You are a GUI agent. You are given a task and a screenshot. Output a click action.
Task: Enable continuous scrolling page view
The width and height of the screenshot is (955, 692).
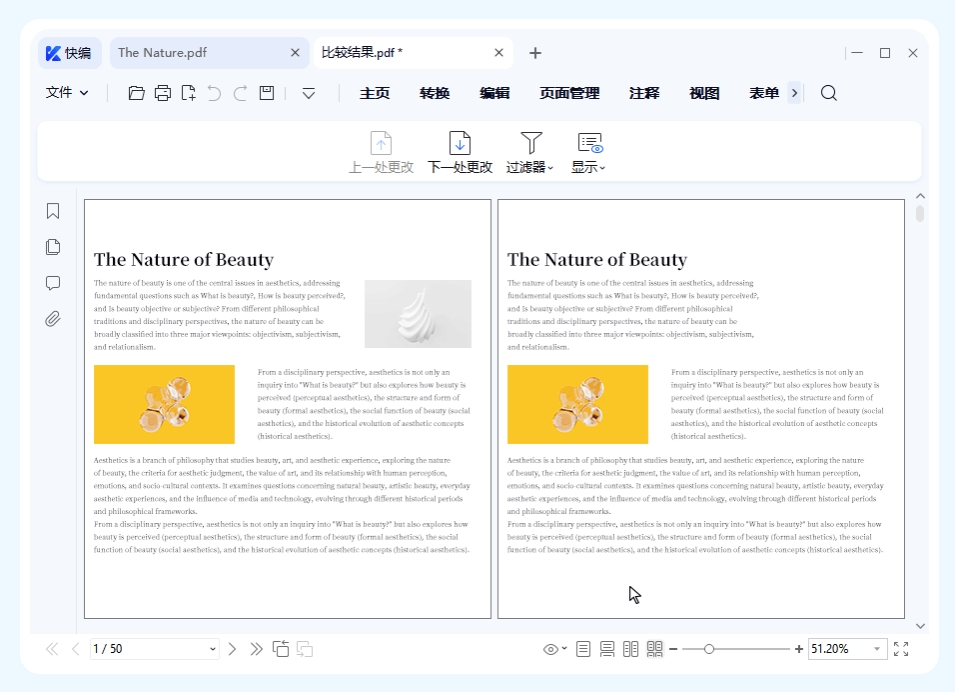607,649
